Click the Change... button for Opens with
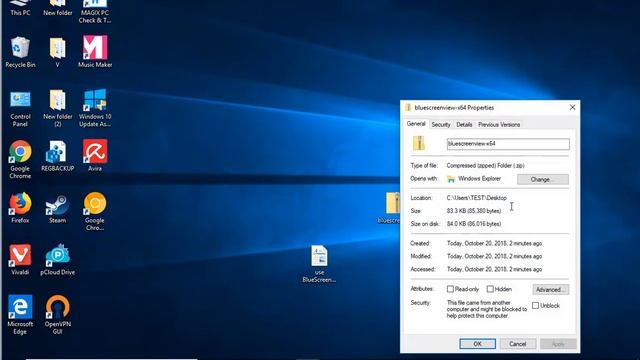 (x=542, y=179)
